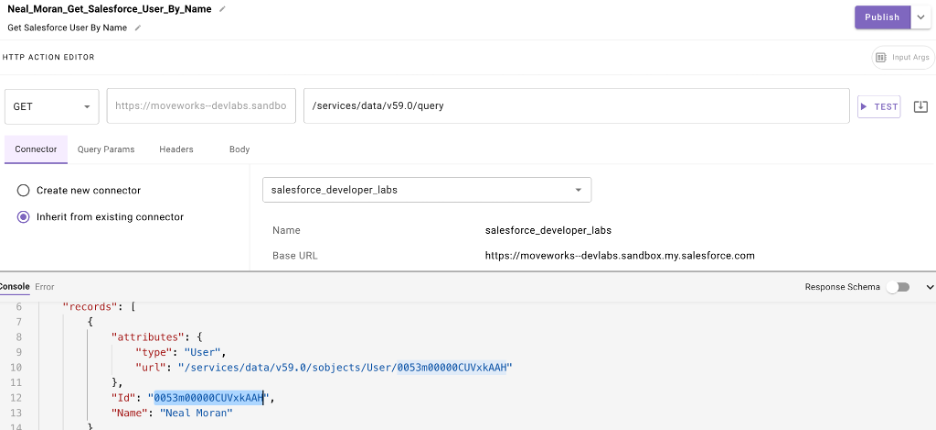Image resolution: width=936 pixels, height=430 pixels.
Task: Edit the description pencil icon beside Get Salesforce User By Name
Action: (138, 28)
